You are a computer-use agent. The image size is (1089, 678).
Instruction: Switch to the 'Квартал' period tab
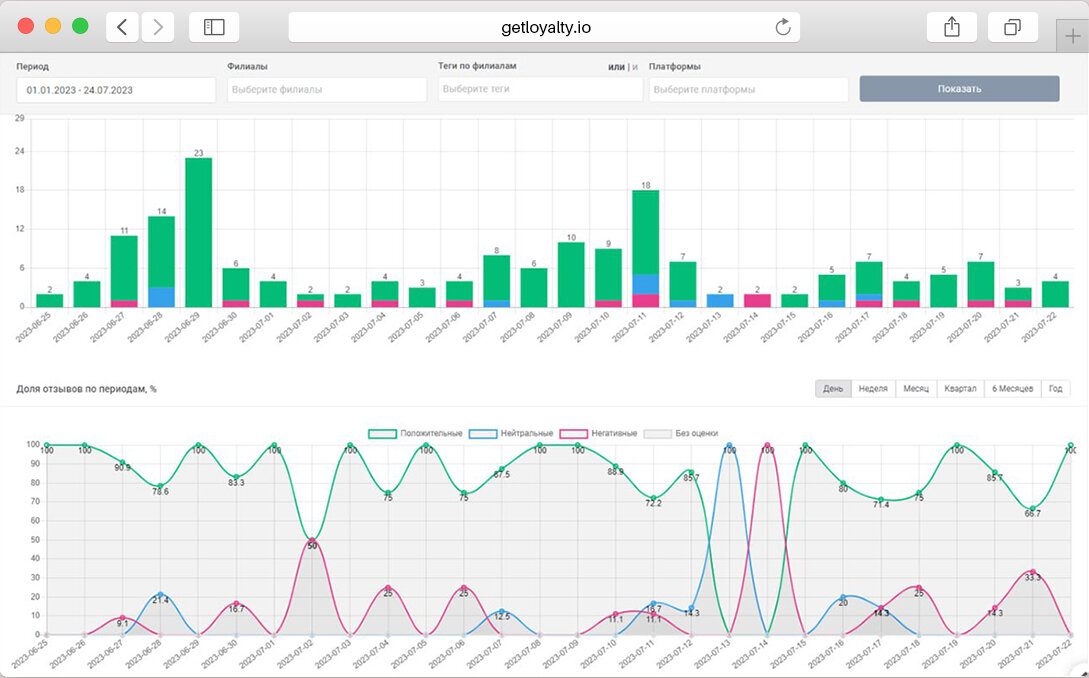(961, 388)
